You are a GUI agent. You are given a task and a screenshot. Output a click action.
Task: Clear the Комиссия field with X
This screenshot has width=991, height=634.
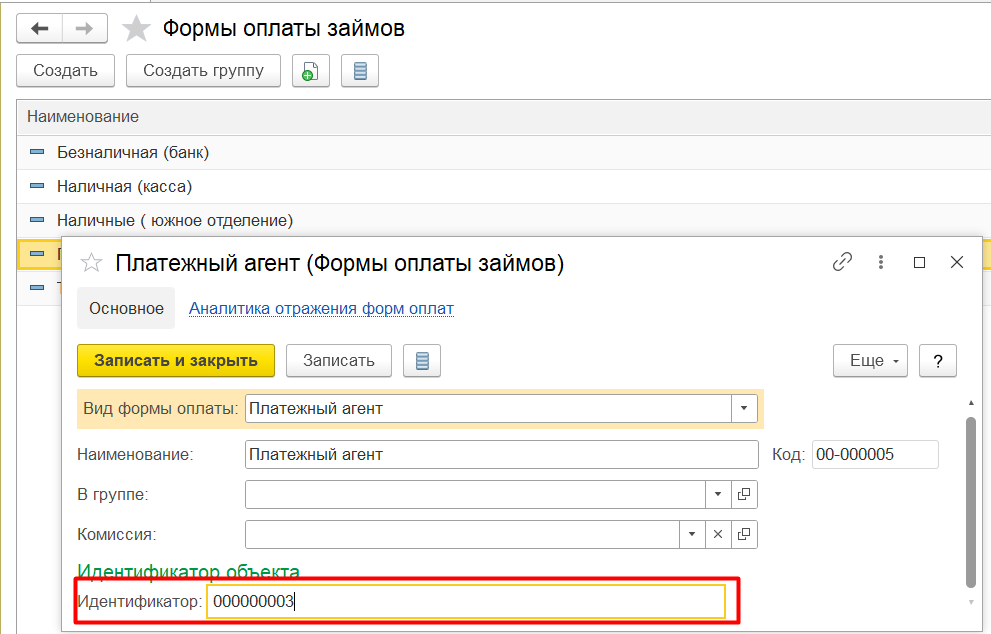(x=718, y=534)
